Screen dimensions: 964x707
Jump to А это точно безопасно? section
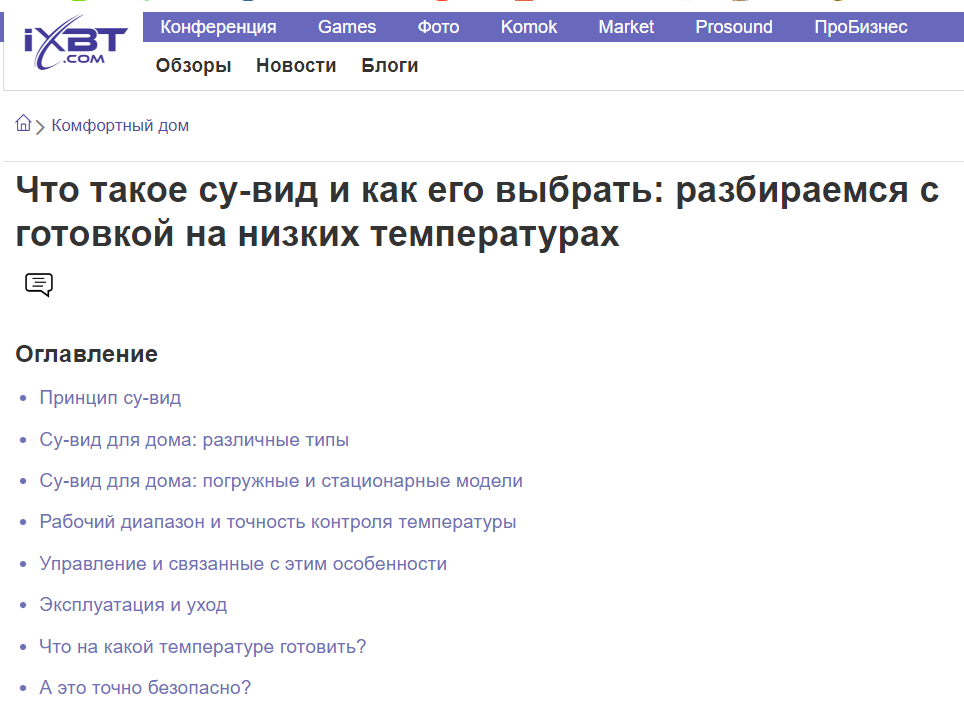tap(145, 688)
